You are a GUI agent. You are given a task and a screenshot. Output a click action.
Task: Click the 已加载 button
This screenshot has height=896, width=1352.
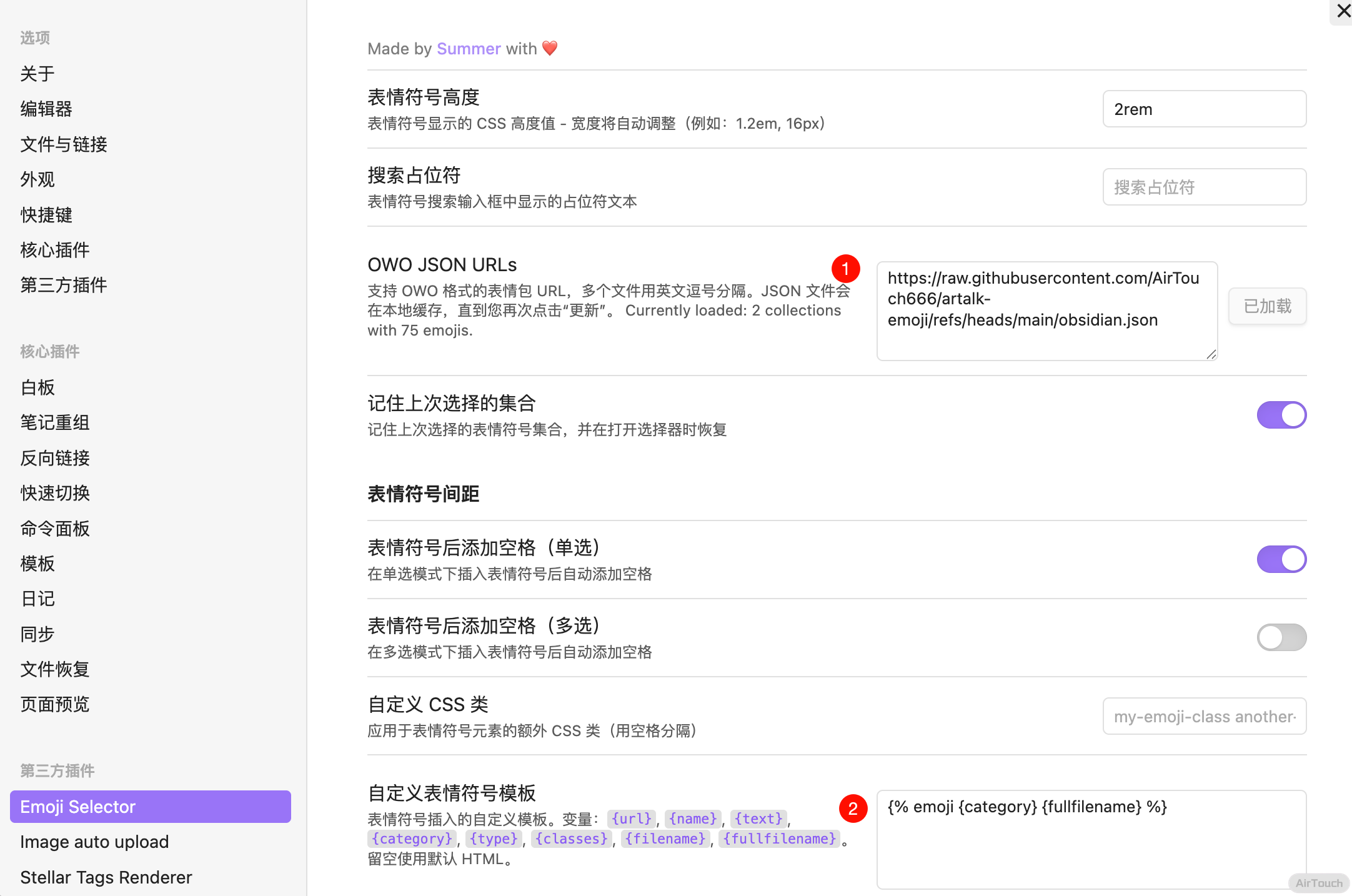[x=1267, y=306]
